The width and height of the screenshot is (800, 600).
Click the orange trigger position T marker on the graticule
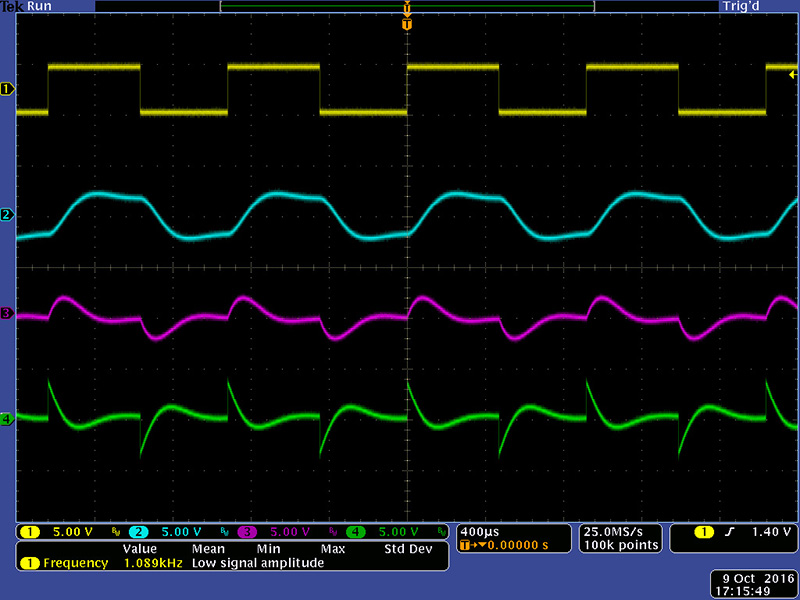(x=407, y=24)
